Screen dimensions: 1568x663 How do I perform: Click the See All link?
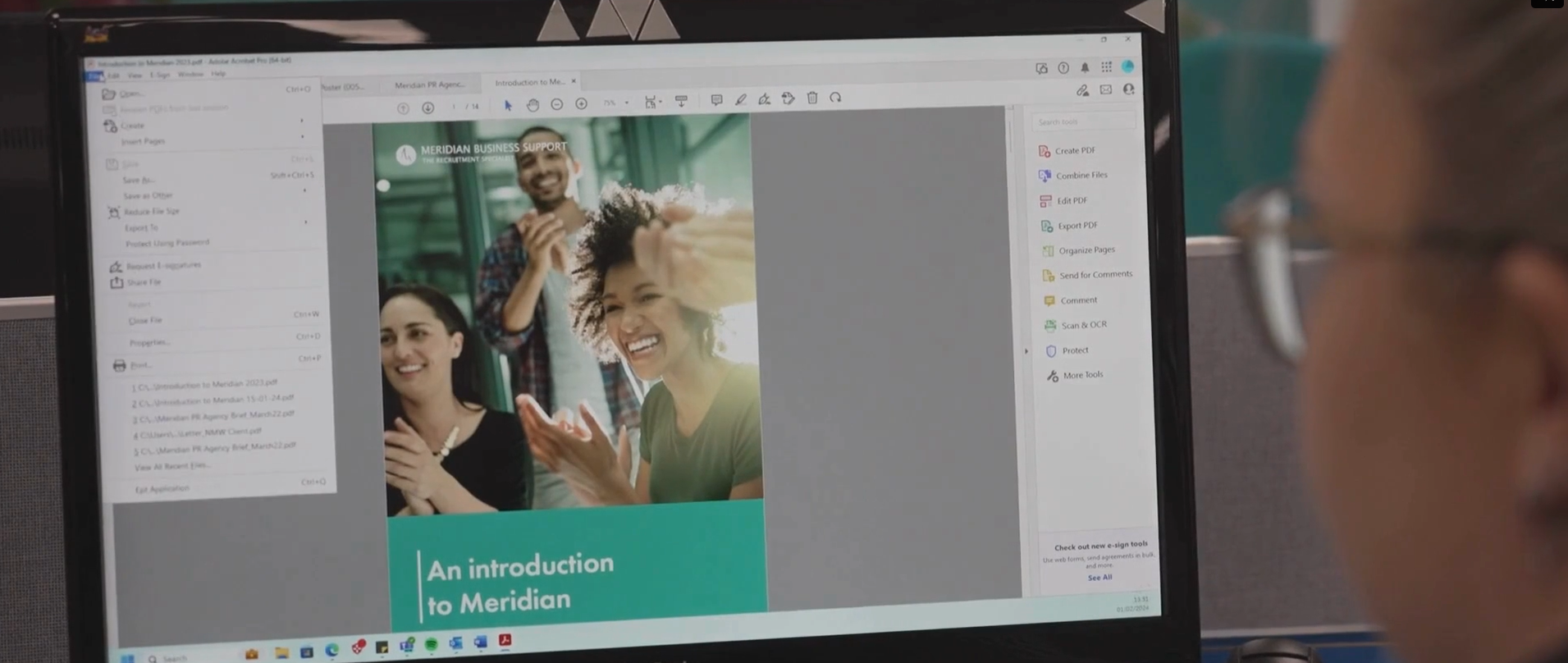(1099, 578)
